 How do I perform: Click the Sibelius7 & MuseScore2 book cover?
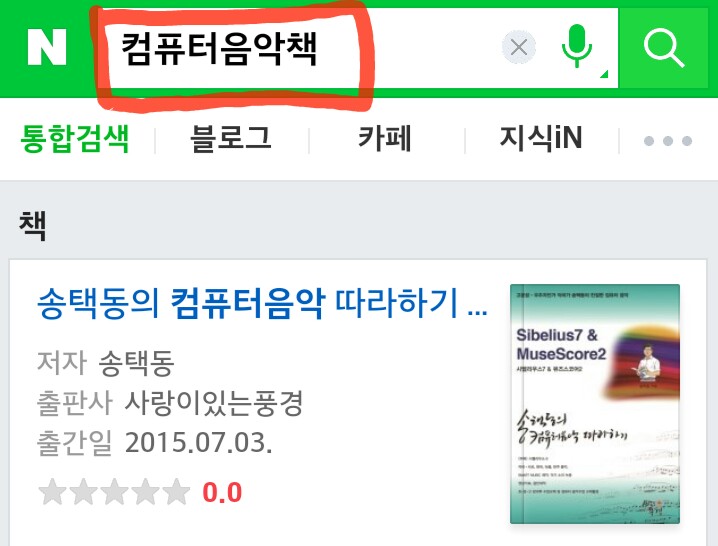(x=595, y=404)
